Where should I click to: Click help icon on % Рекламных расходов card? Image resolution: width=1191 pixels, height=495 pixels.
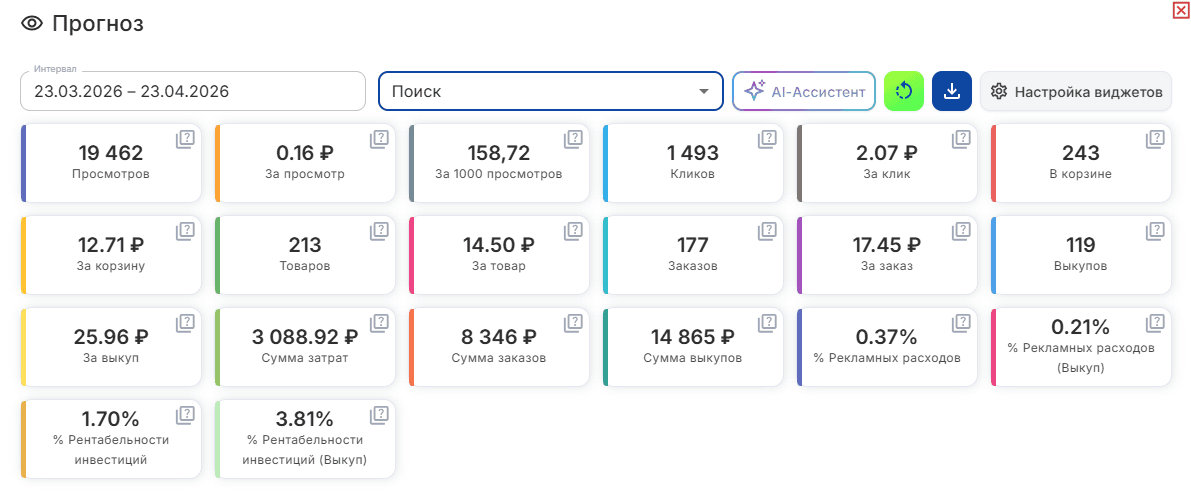coord(961,323)
